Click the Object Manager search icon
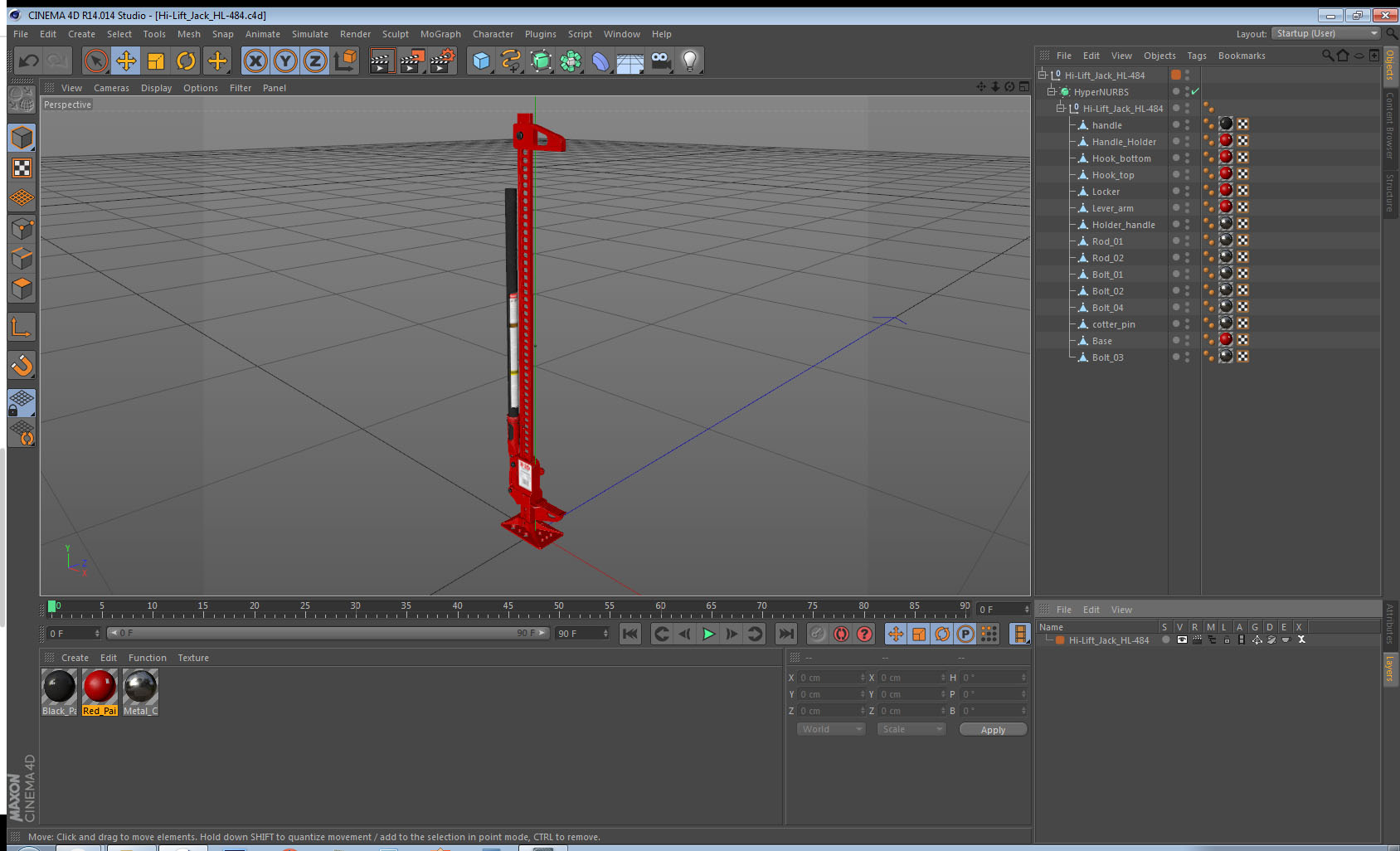The height and width of the screenshot is (851, 1400). point(1328,56)
